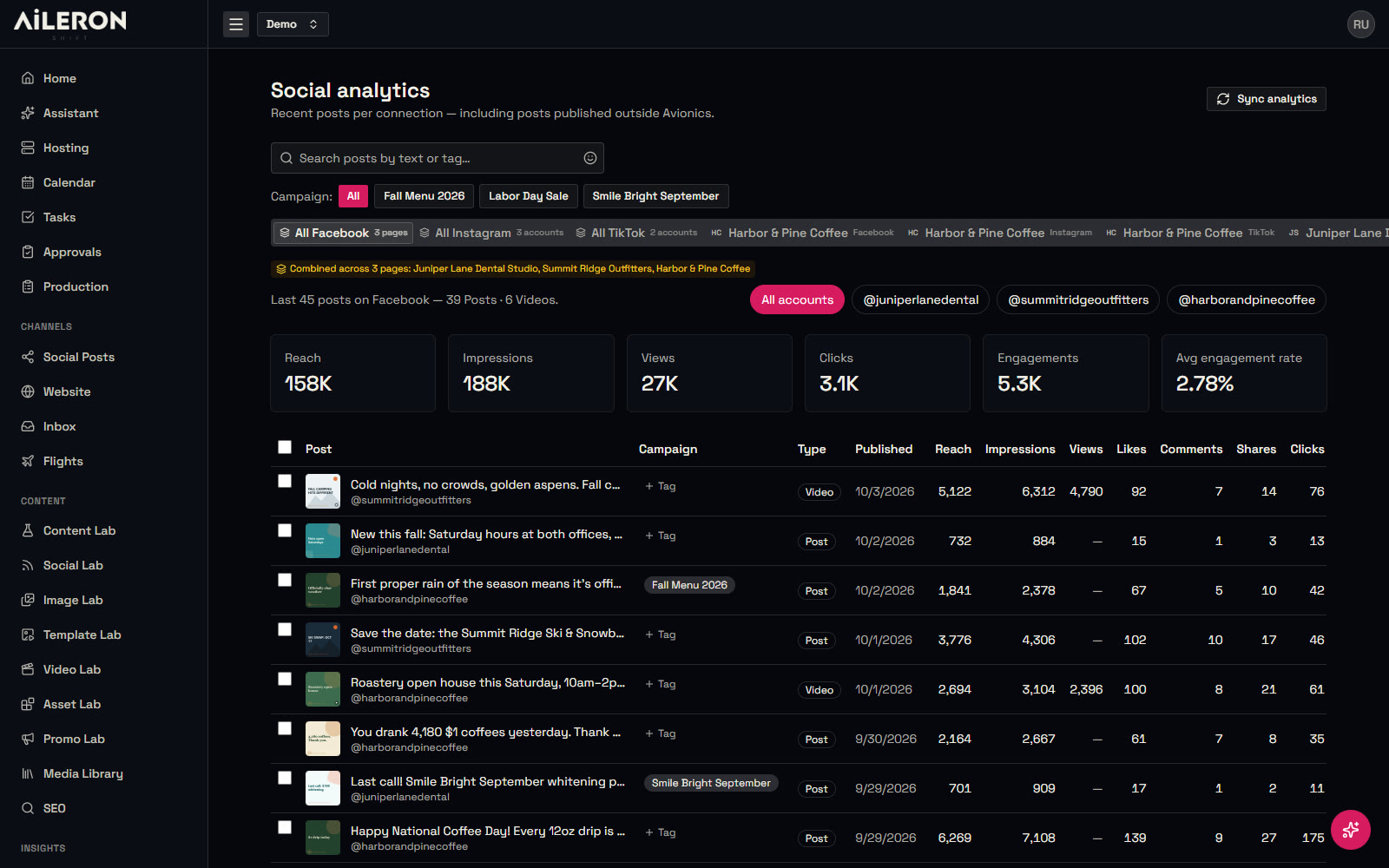This screenshot has height=868, width=1389.
Task: Open the emoji picker in search box
Action: click(x=590, y=158)
